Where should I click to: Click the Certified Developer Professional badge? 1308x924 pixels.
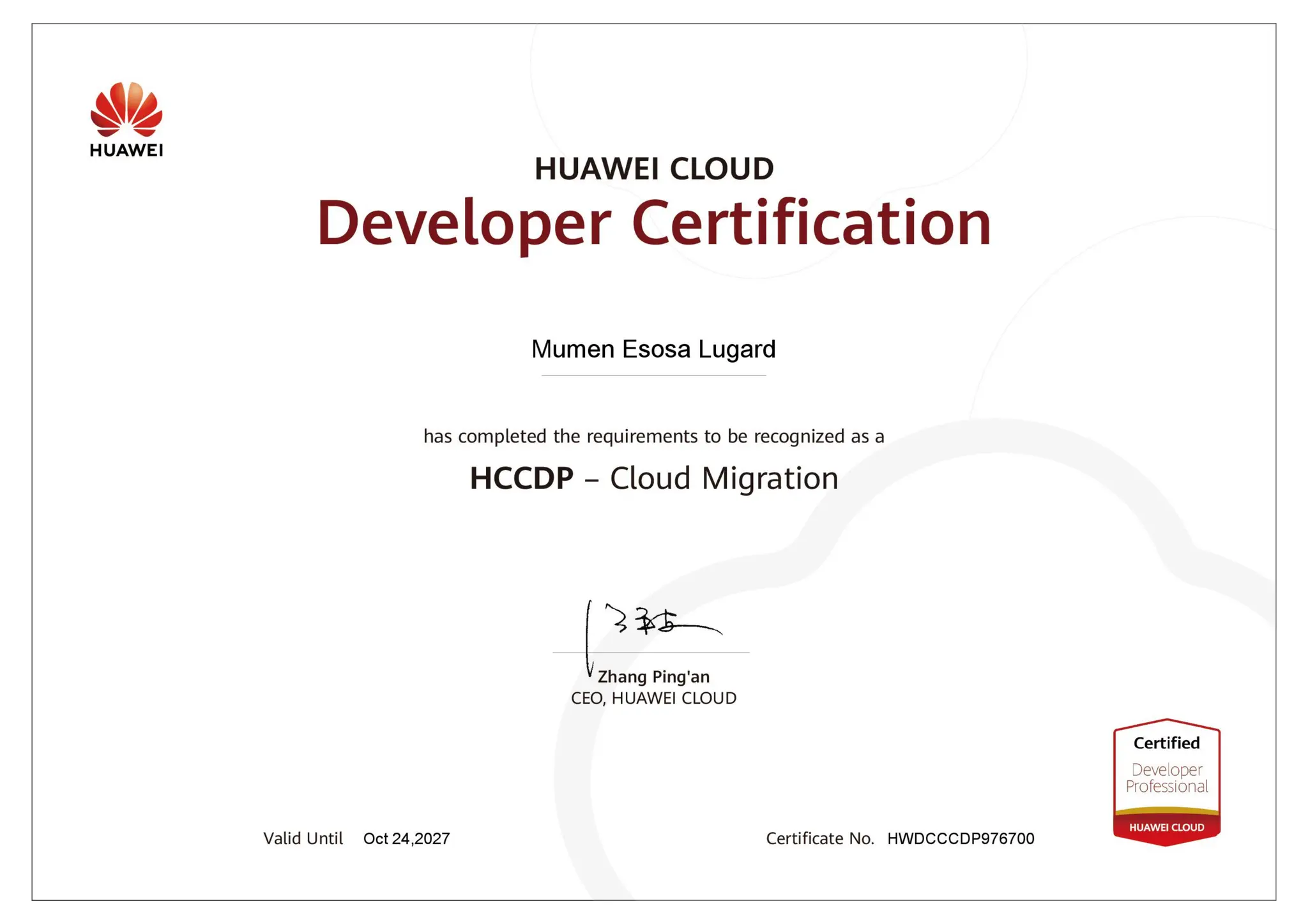point(1166,782)
